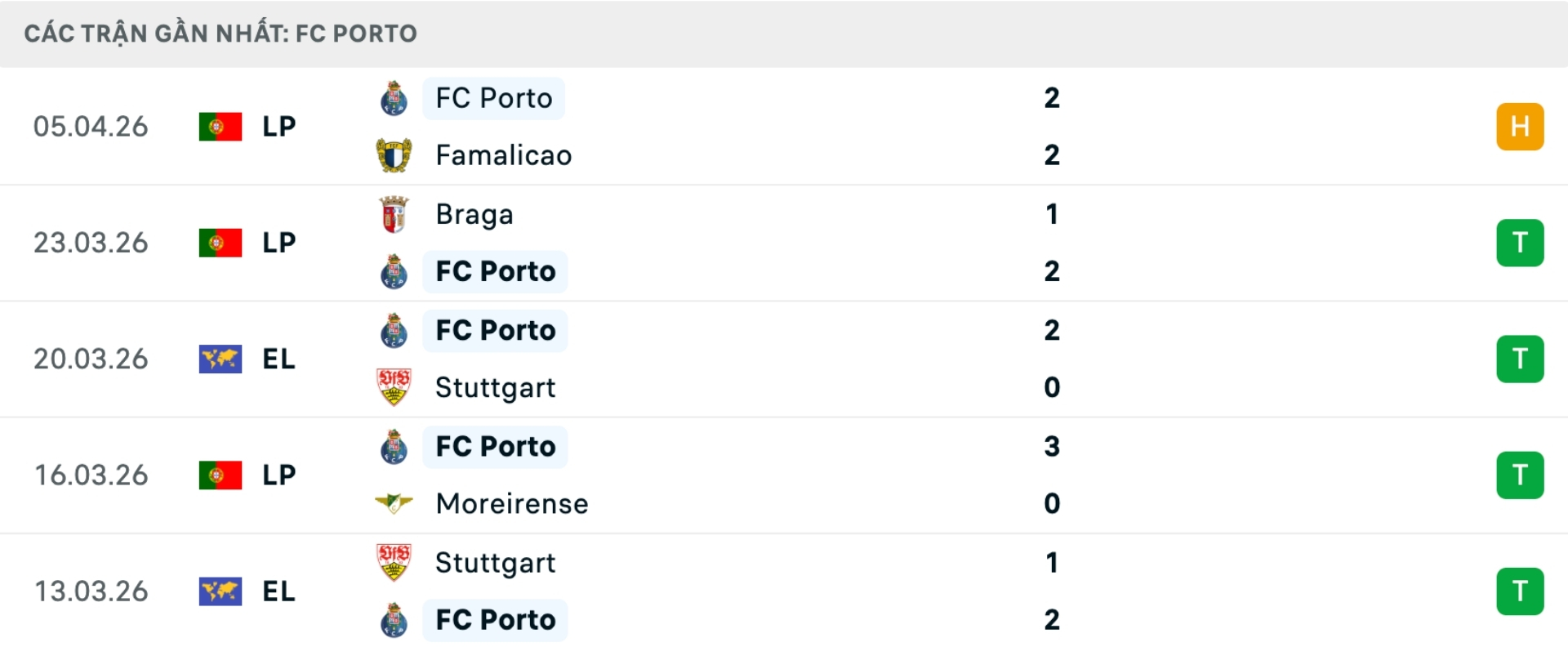Click the 'Các trận gần nhất: FC Porto' header
This screenshot has width=1568, height=647.
pyautogui.click(x=220, y=33)
